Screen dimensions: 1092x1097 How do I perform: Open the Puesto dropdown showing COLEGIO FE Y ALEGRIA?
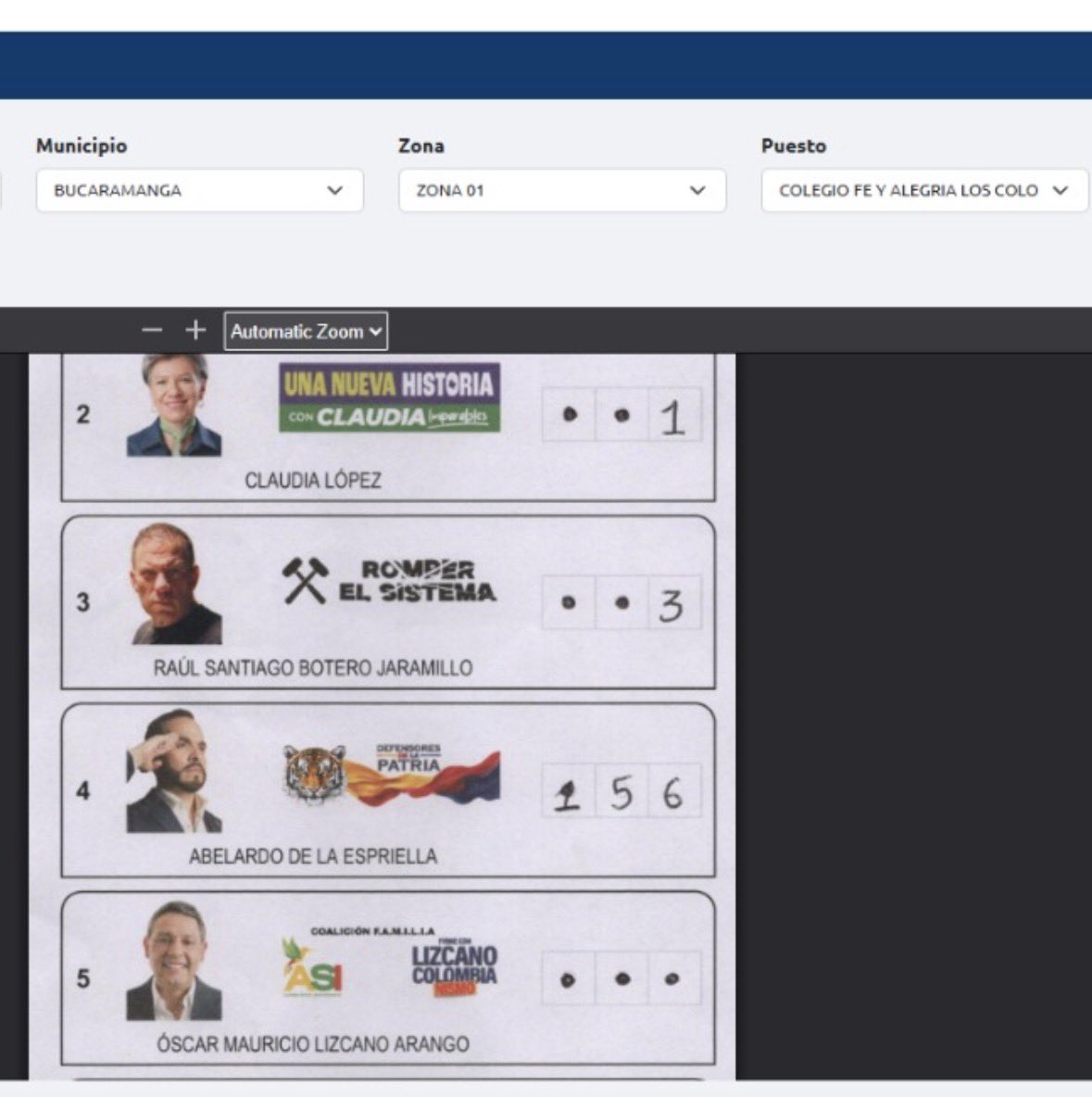[924, 190]
